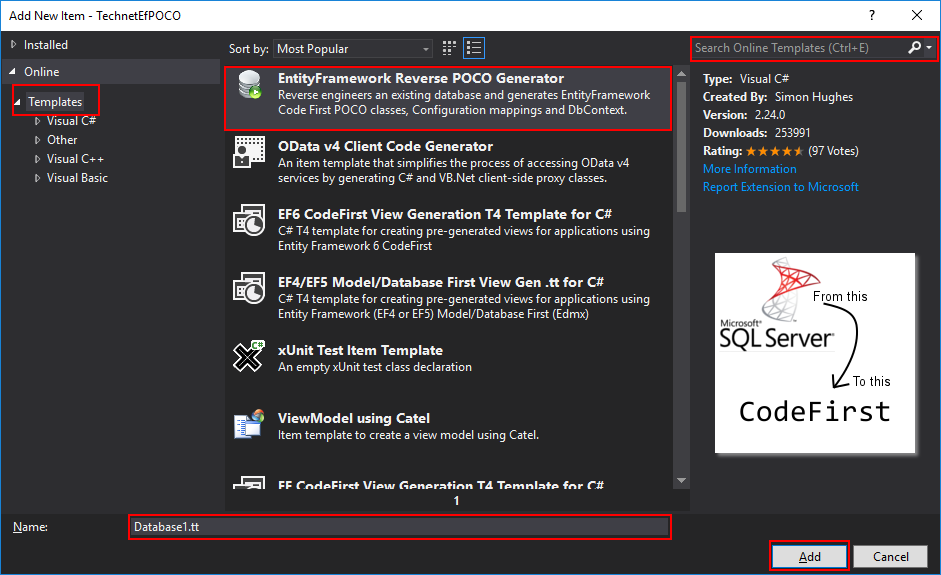Expand the Installed node
The image size is (941, 575).
13,44
